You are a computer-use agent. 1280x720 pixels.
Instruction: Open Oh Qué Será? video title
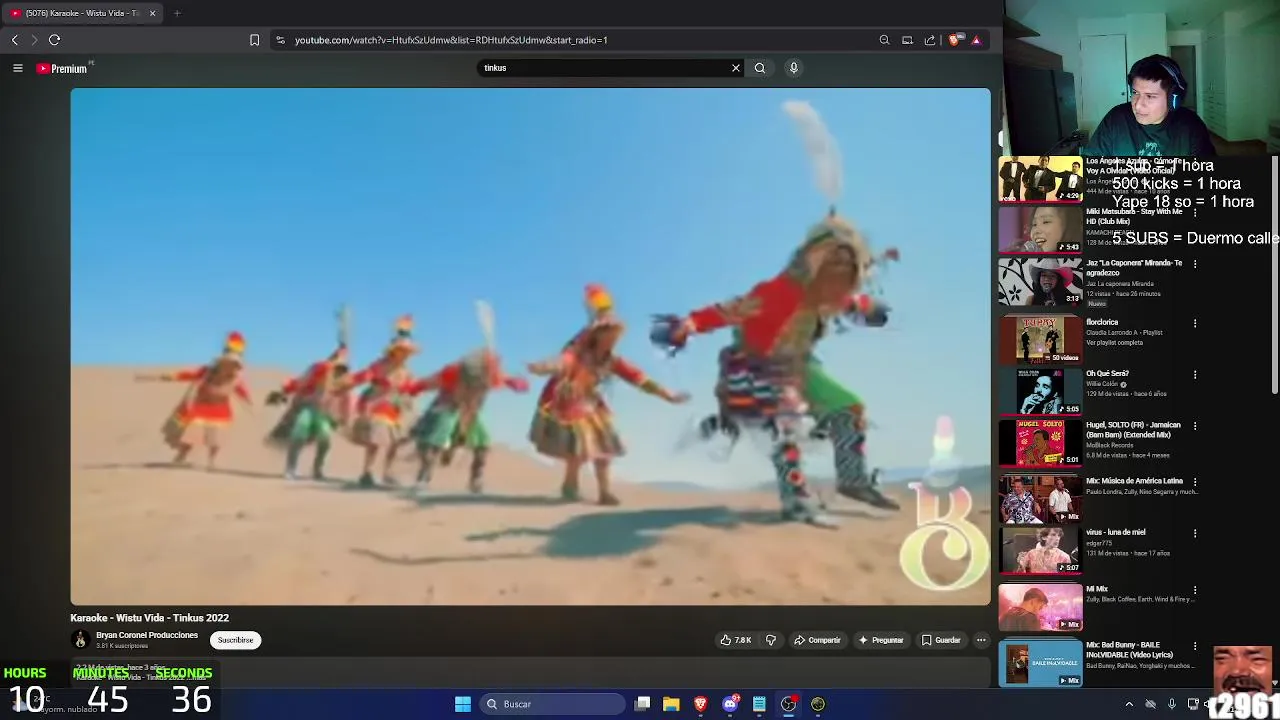point(1108,374)
